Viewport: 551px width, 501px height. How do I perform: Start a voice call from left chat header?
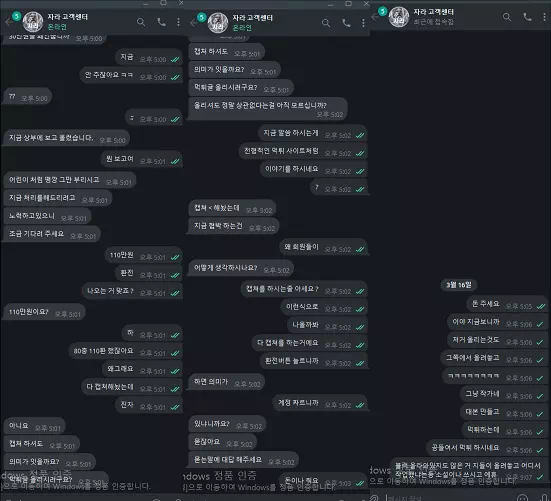pos(161,22)
